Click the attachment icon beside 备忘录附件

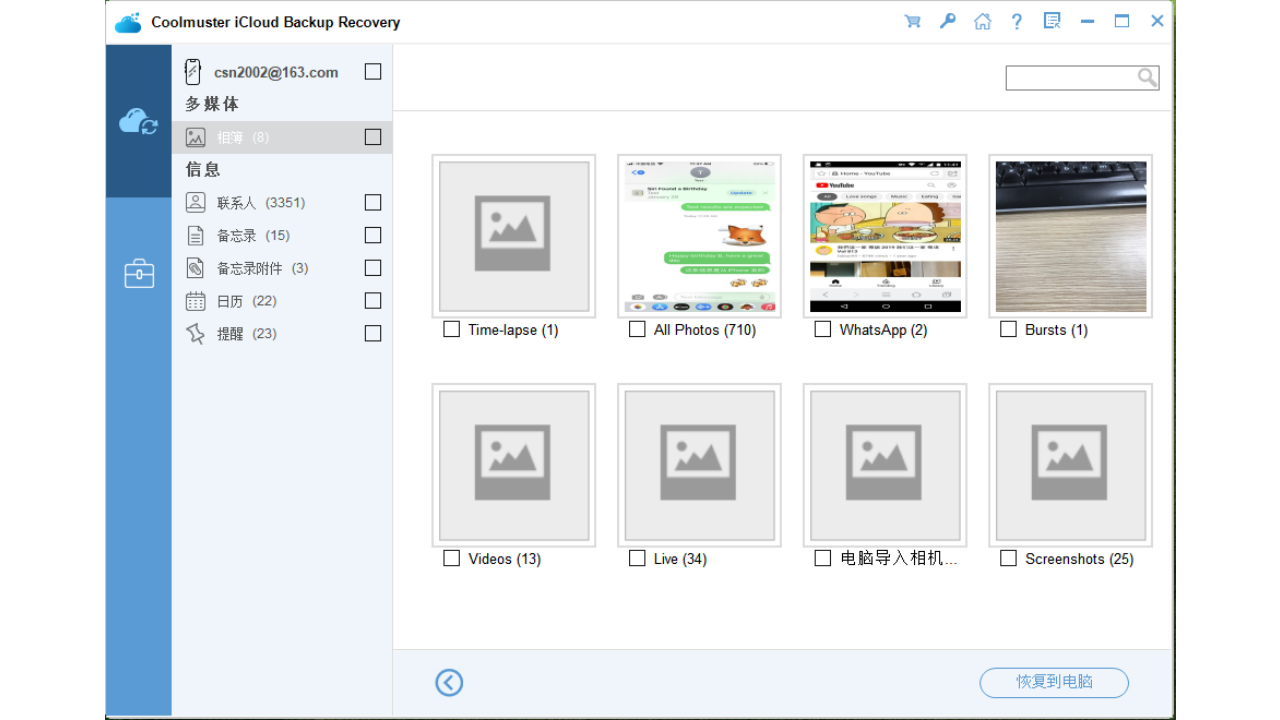click(195, 268)
